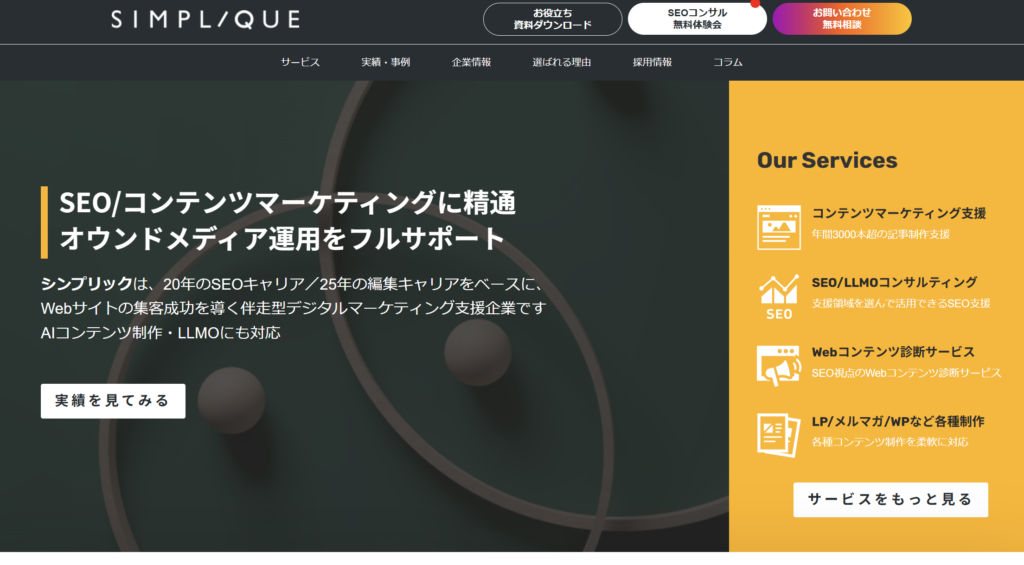This screenshot has width=1024, height=565.
Task: Open the コラム navigation item
Action: click(x=728, y=62)
